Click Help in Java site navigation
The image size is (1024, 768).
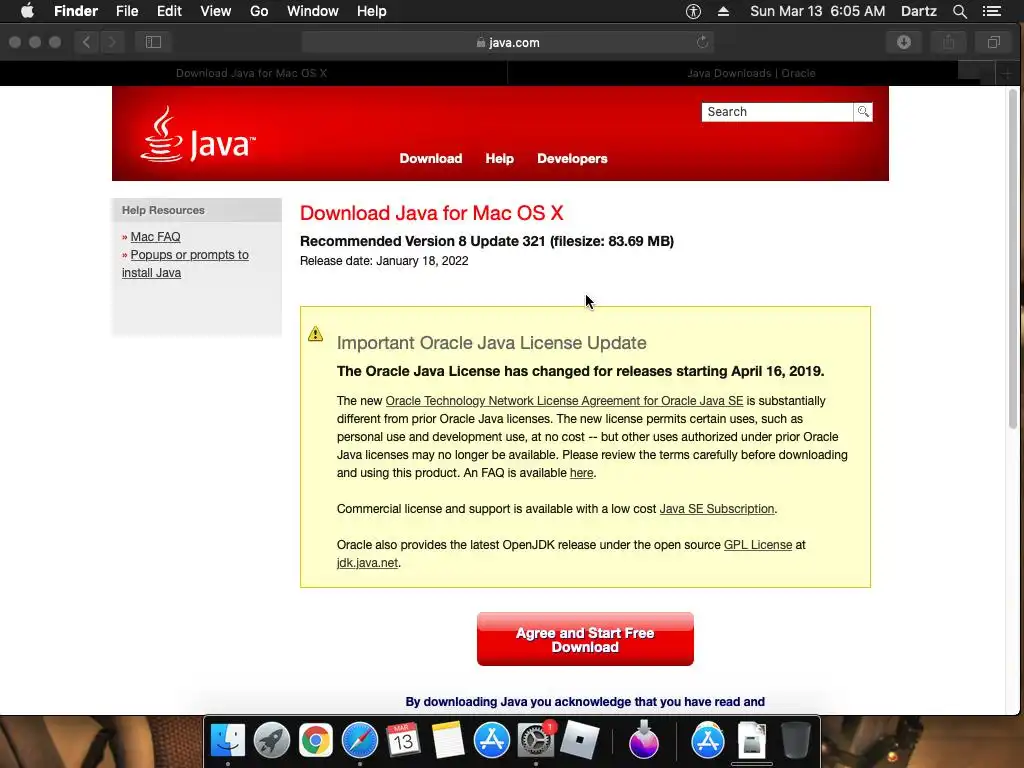point(500,159)
